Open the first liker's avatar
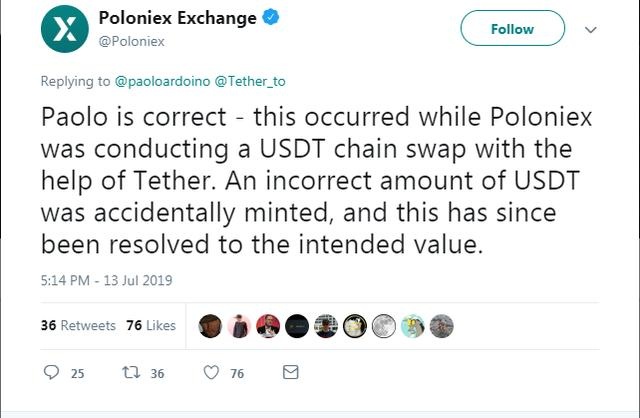The width and height of the screenshot is (640, 418). (x=210, y=325)
